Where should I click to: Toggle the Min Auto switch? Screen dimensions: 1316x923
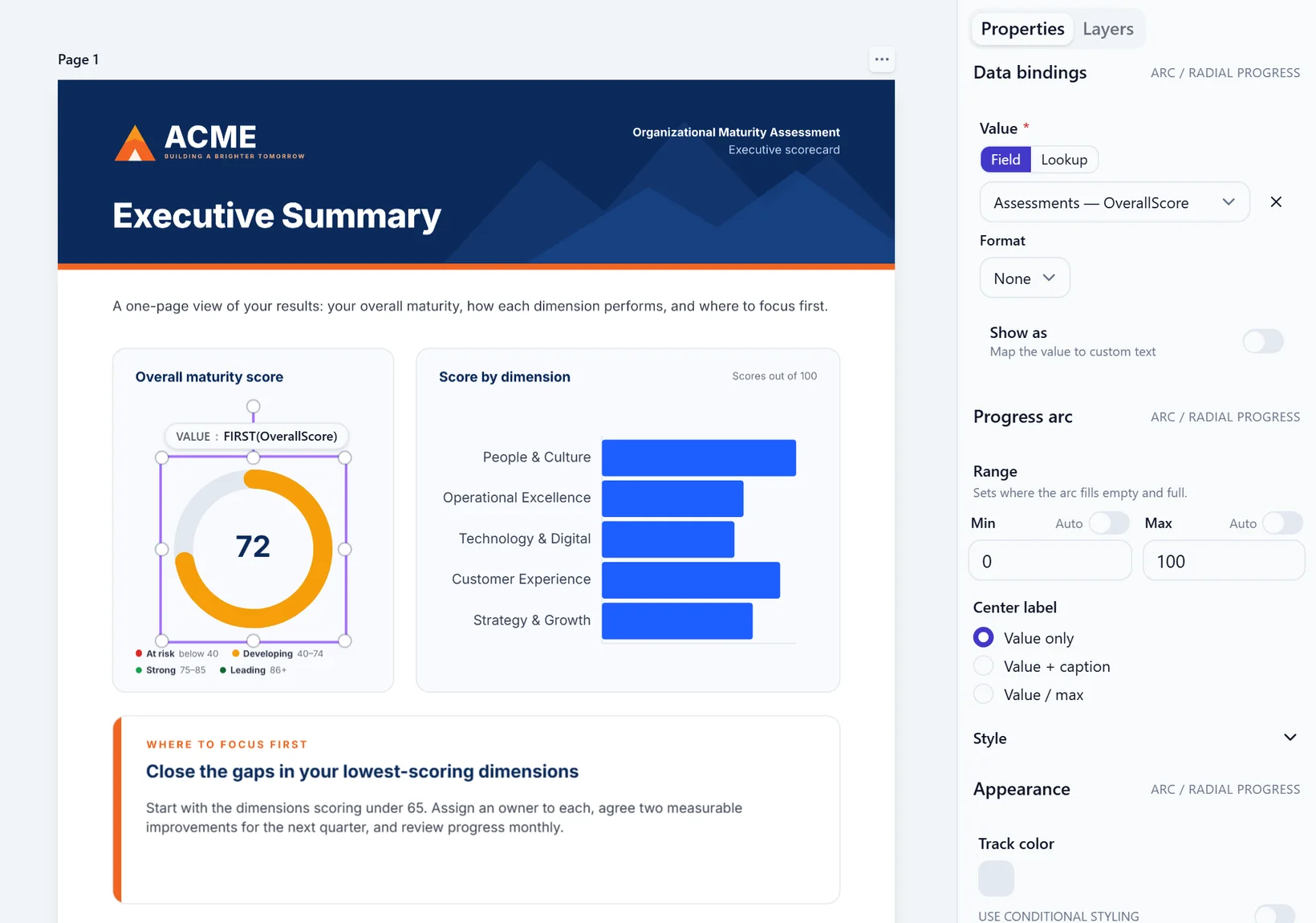(1109, 523)
